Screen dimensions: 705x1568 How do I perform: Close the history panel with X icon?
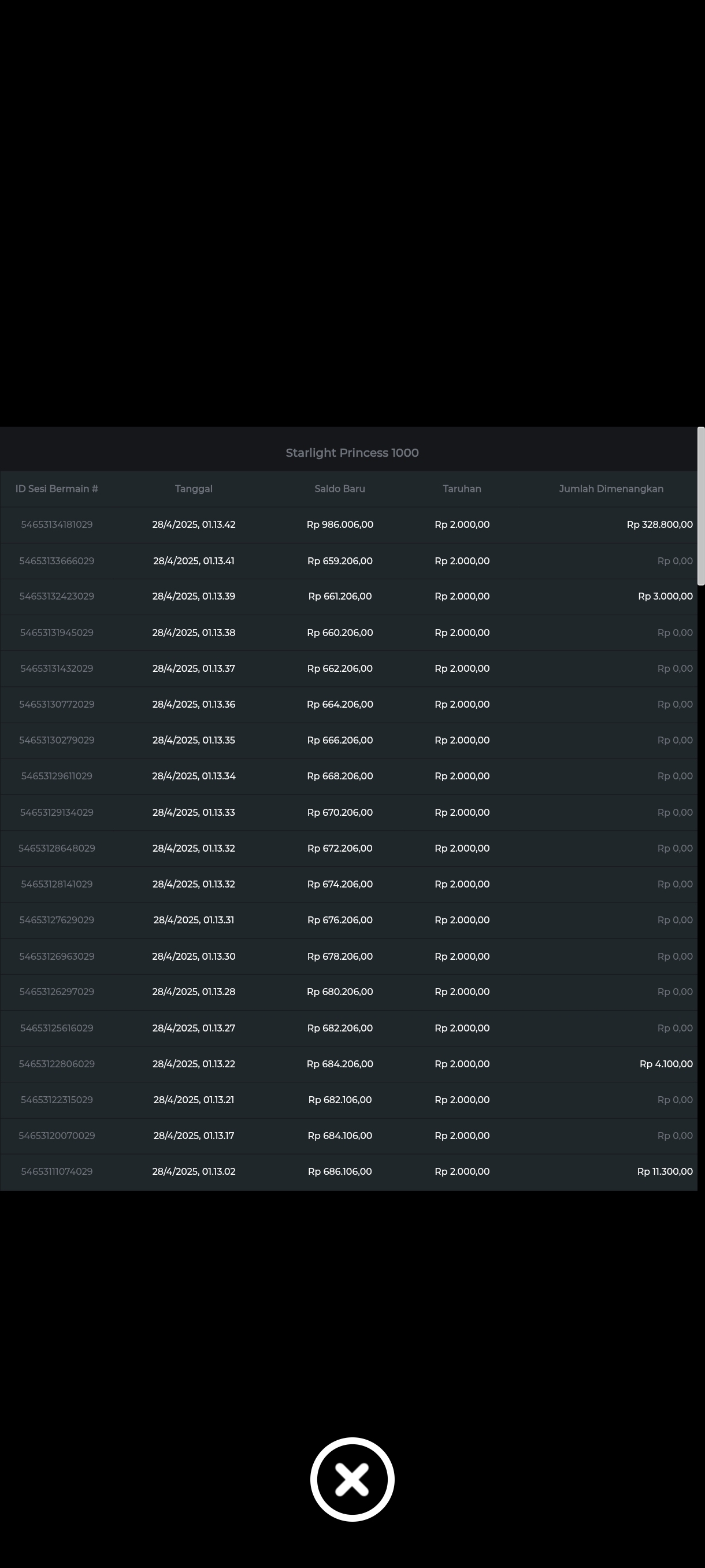click(x=352, y=1479)
